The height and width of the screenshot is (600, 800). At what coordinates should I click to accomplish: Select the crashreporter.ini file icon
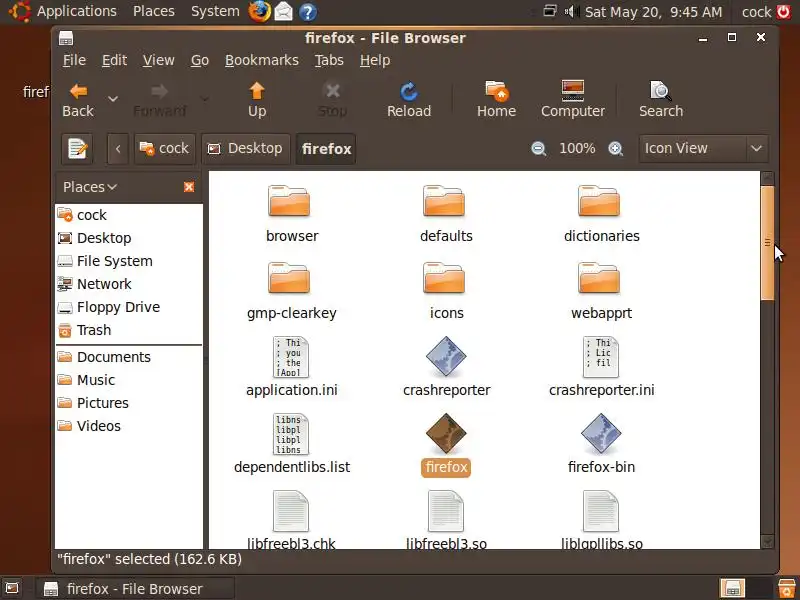[601, 357]
